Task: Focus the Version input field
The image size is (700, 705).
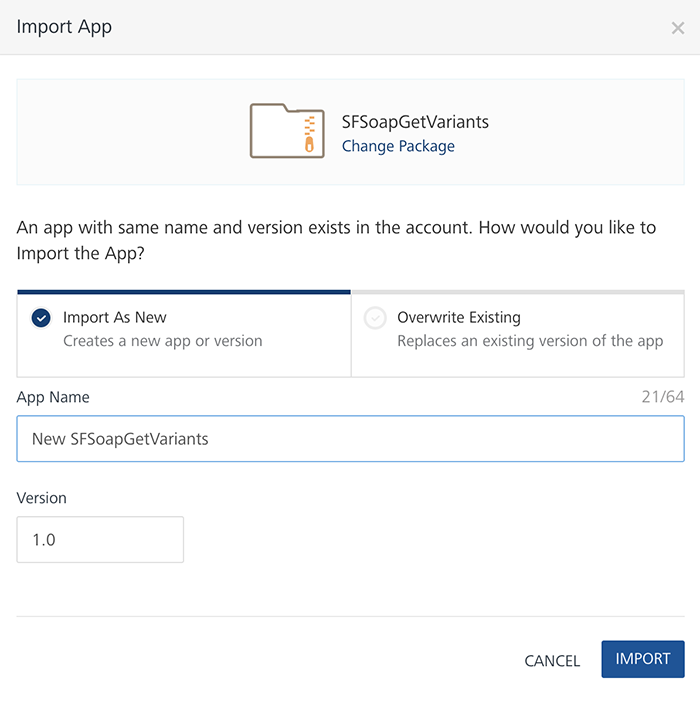Action: 100,539
